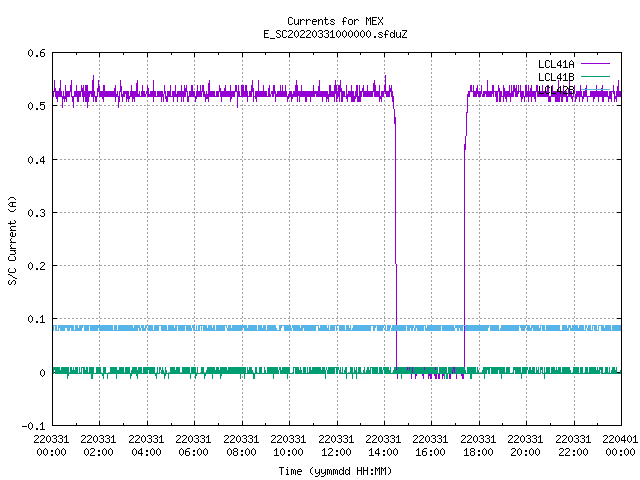The width and height of the screenshot is (640, 480).
Task: Click the blue LCL42B legend line sample
Action: 595,89
